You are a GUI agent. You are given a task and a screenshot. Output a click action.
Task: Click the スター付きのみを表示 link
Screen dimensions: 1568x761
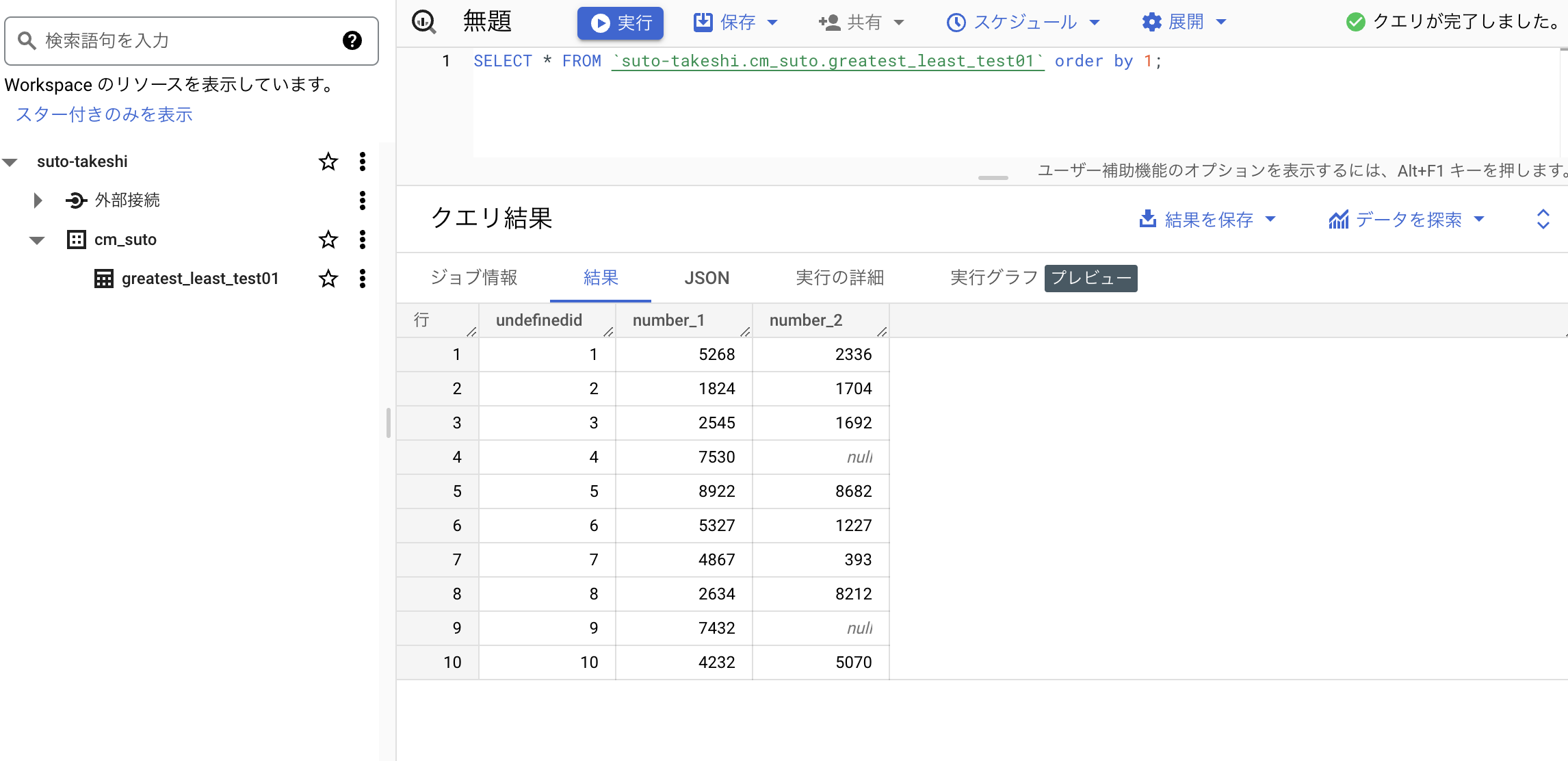tap(105, 114)
